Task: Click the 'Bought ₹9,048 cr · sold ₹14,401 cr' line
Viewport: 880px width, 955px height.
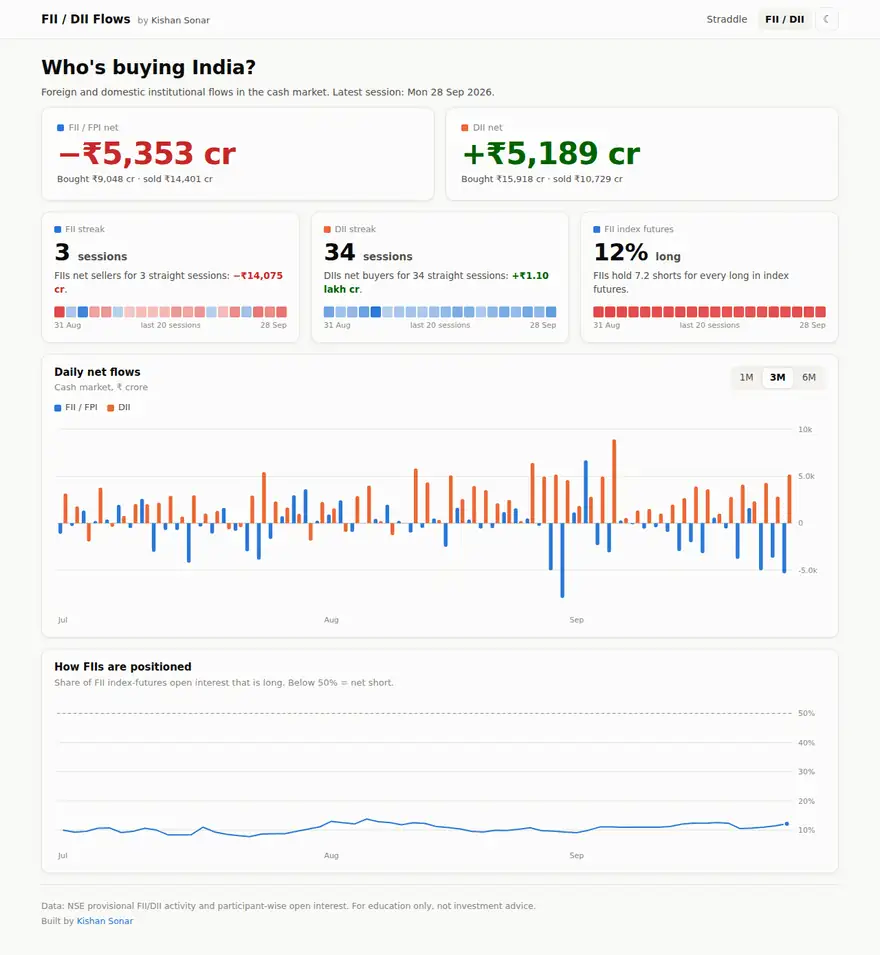Action: pos(135,179)
